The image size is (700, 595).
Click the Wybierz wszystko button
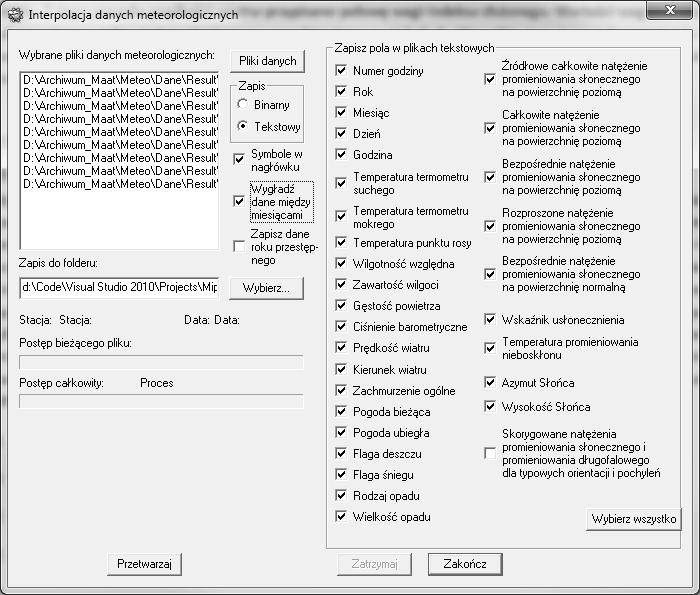(x=633, y=519)
